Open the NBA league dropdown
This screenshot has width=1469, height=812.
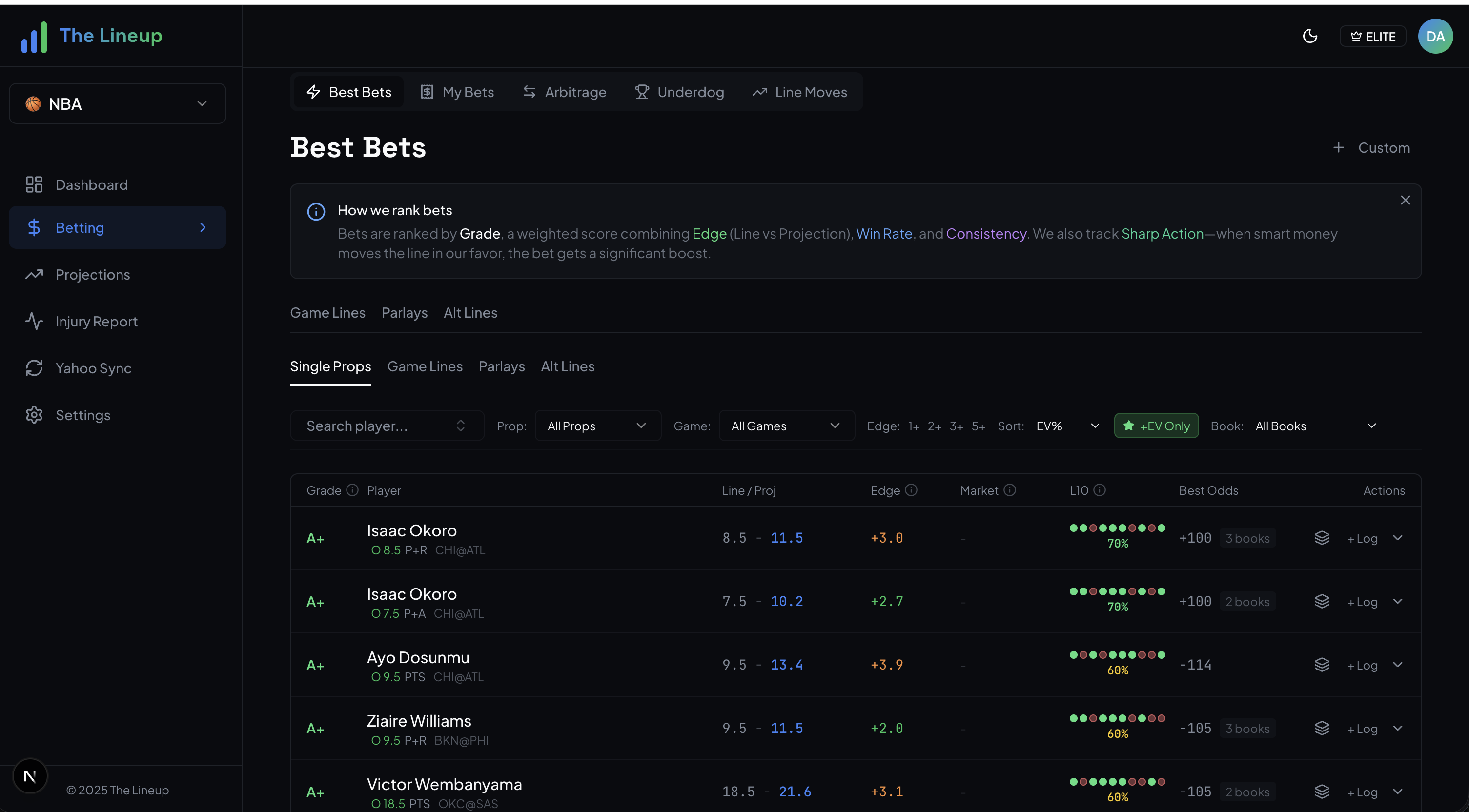coord(118,104)
